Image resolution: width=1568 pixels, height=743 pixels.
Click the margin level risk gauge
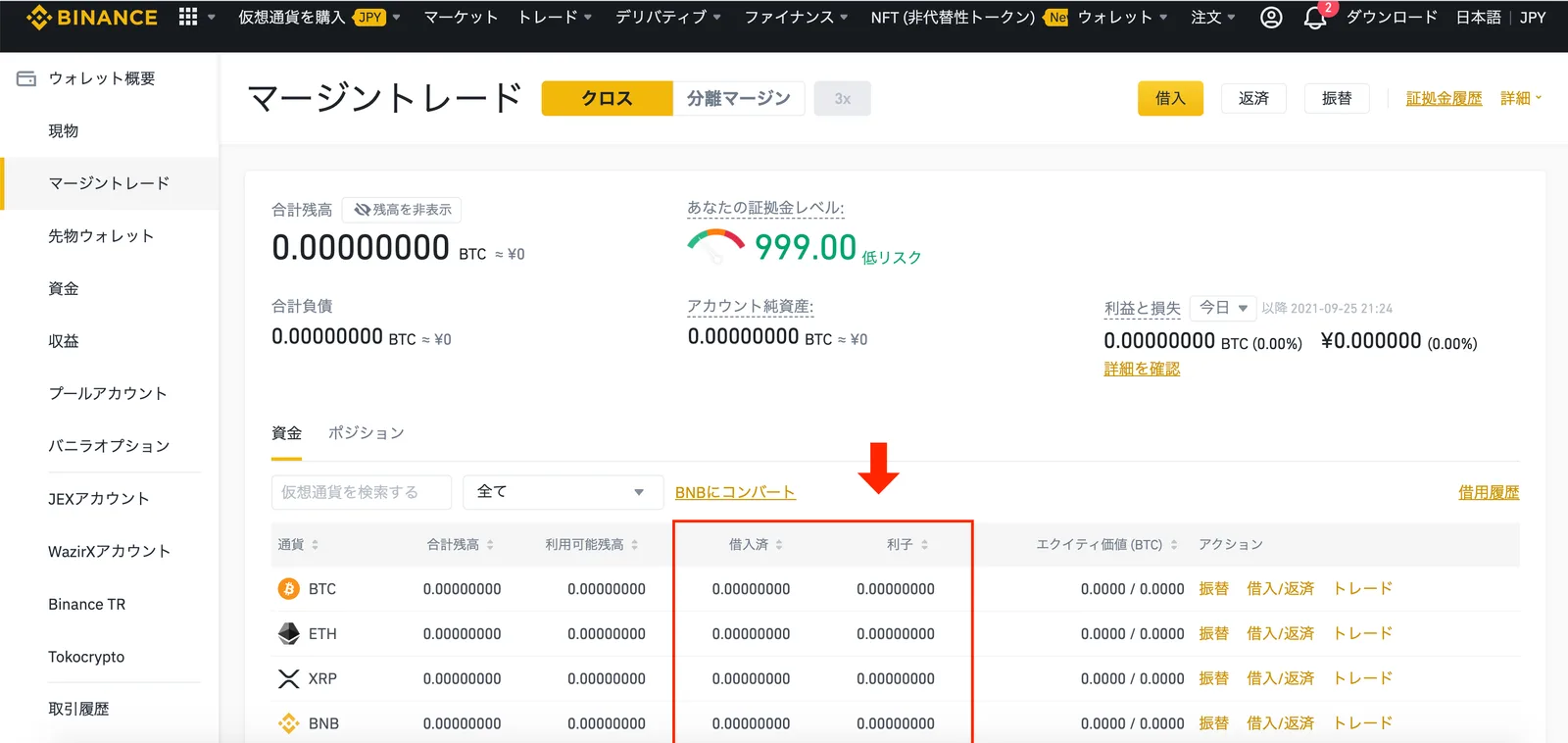716,245
